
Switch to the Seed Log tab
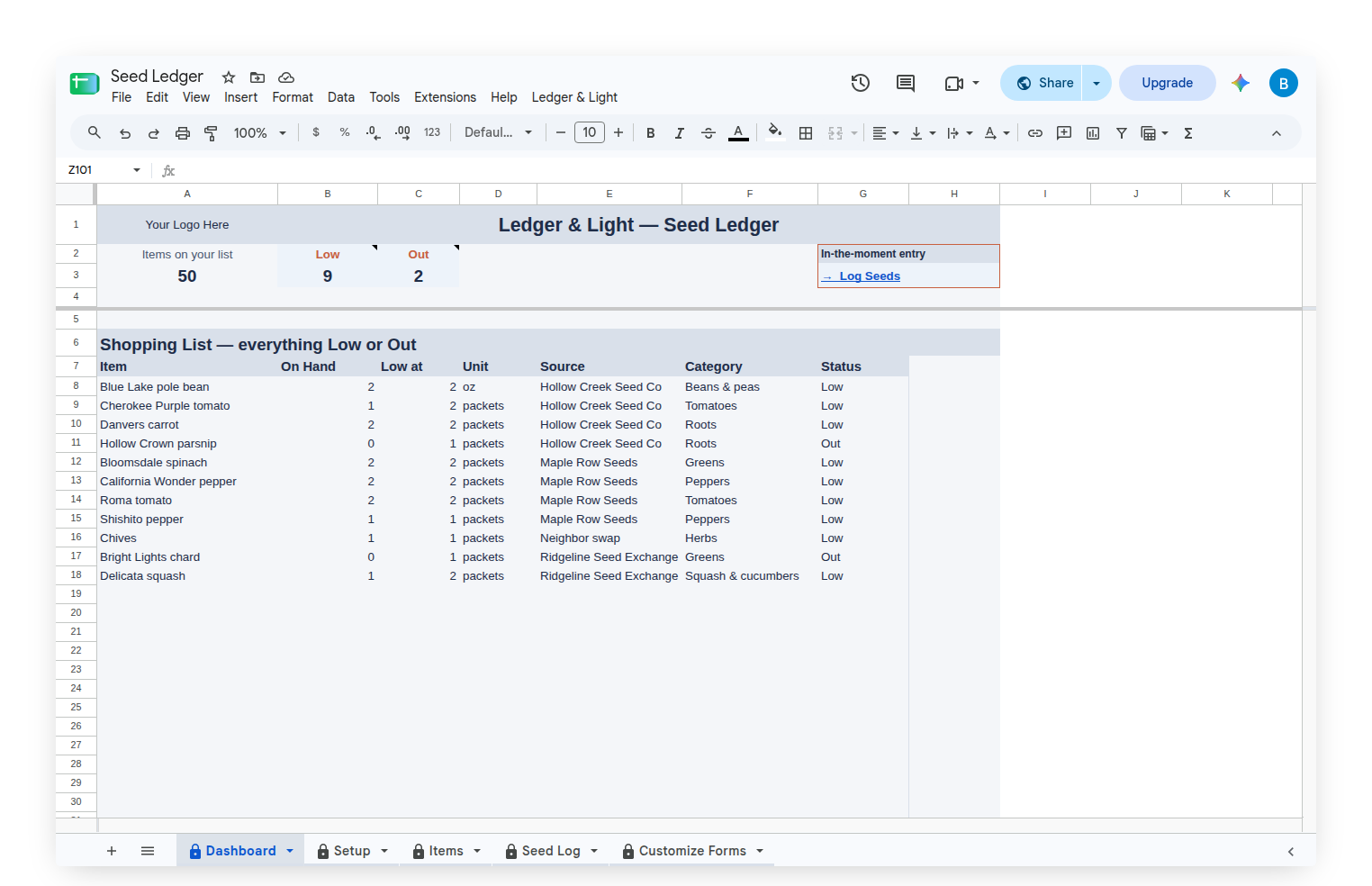click(551, 851)
